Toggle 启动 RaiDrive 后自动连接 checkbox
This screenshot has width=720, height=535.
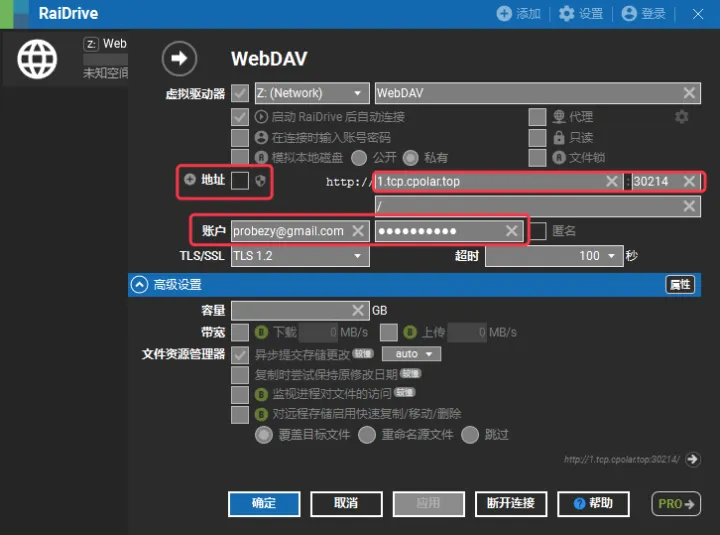point(240,117)
